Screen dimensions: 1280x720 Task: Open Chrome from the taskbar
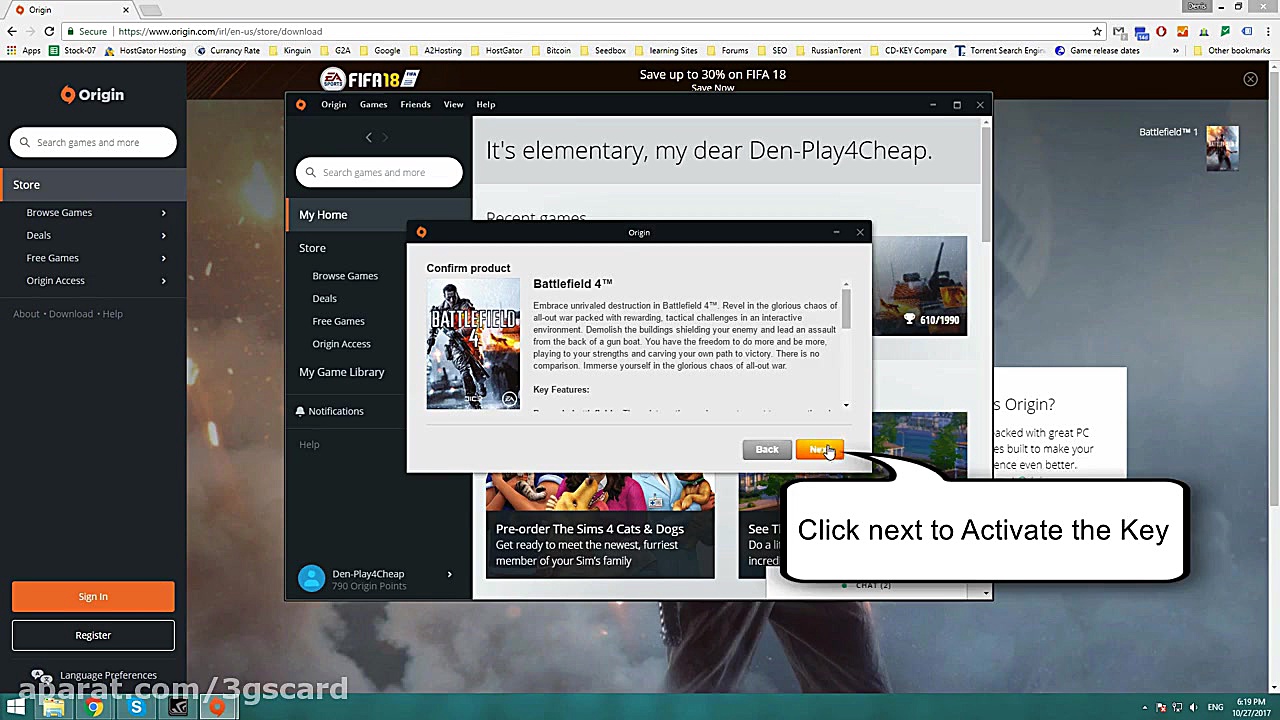pyautogui.click(x=94, y=708)
